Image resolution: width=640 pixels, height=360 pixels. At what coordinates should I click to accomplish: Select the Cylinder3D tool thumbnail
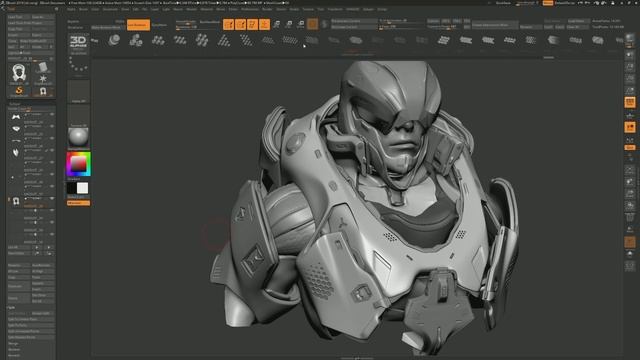coord(43,67)
